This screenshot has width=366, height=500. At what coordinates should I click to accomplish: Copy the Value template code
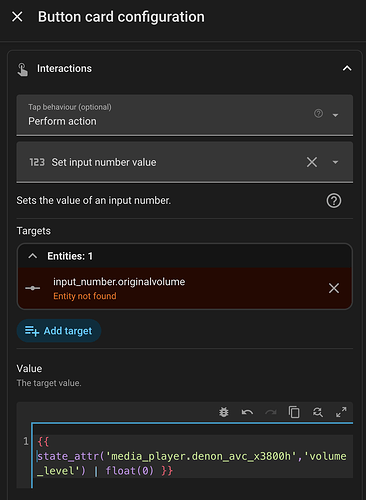click(x=294, y=412)
